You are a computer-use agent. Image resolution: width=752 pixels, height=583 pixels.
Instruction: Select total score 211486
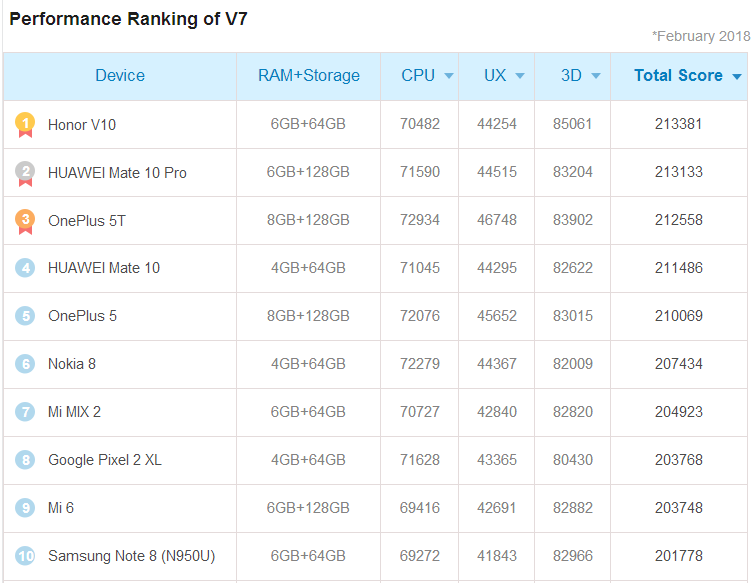coord(679,268)
